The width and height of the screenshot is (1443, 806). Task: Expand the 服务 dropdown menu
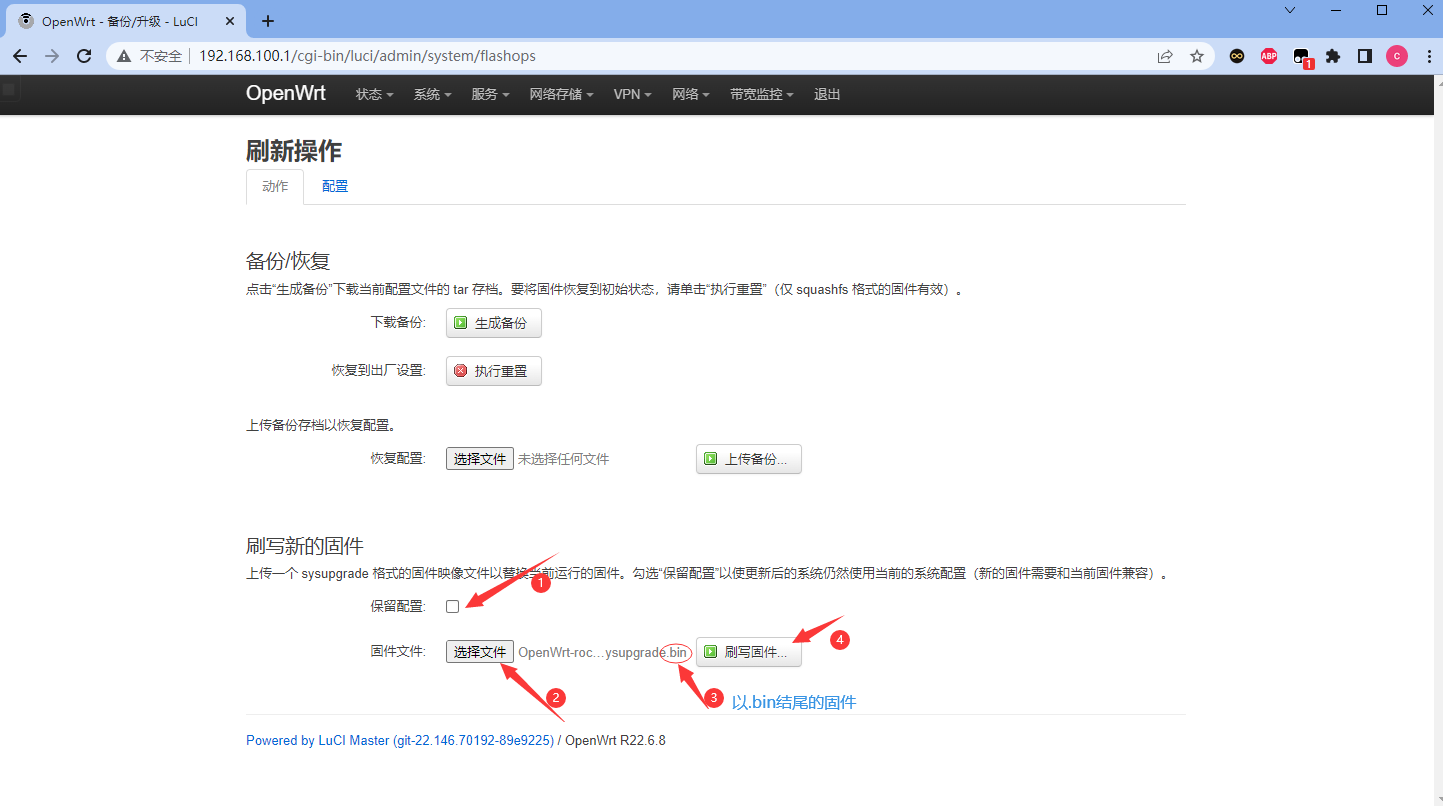coord(491,94)
